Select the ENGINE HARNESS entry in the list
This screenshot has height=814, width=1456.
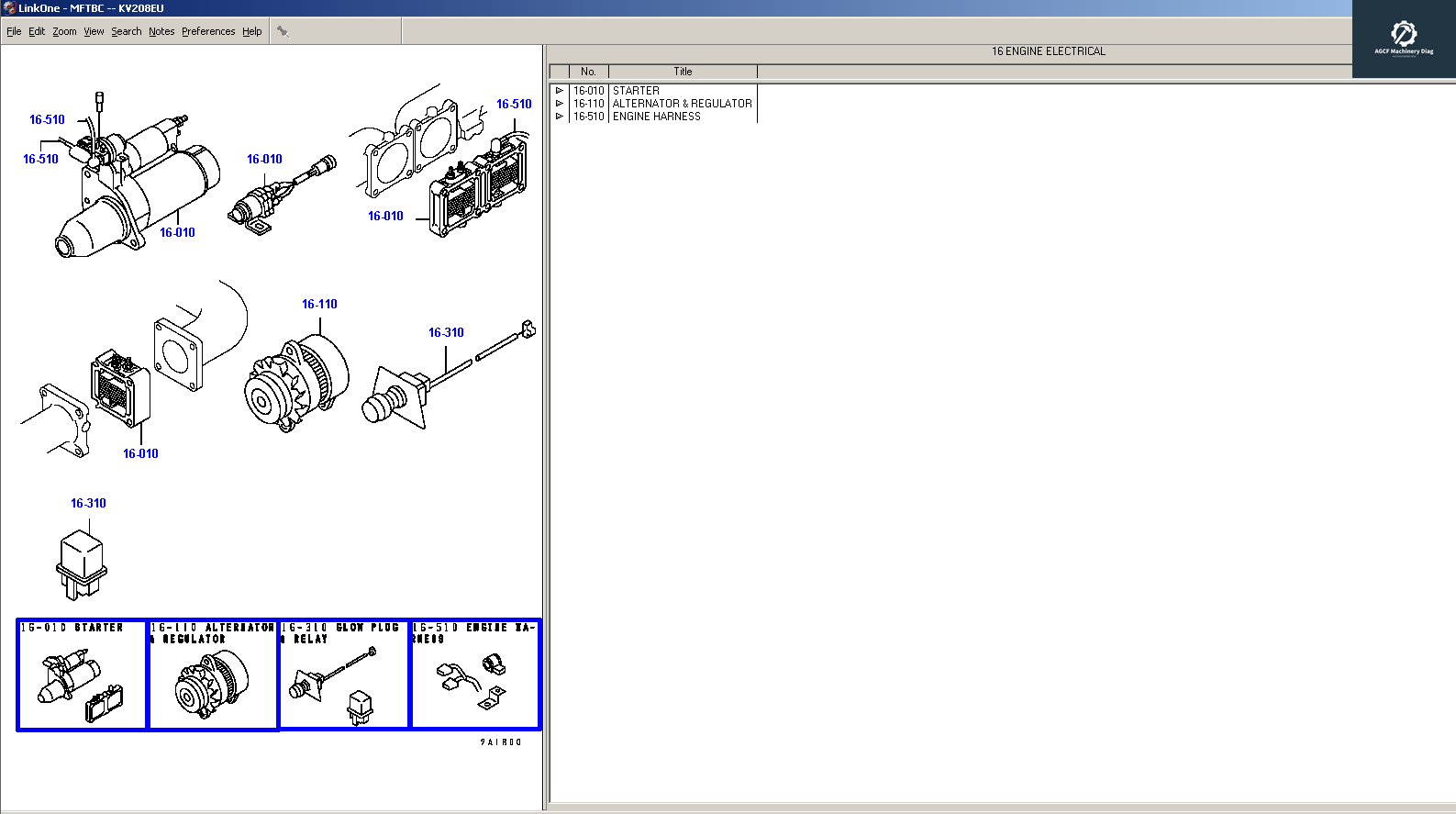tap(656, 117)
